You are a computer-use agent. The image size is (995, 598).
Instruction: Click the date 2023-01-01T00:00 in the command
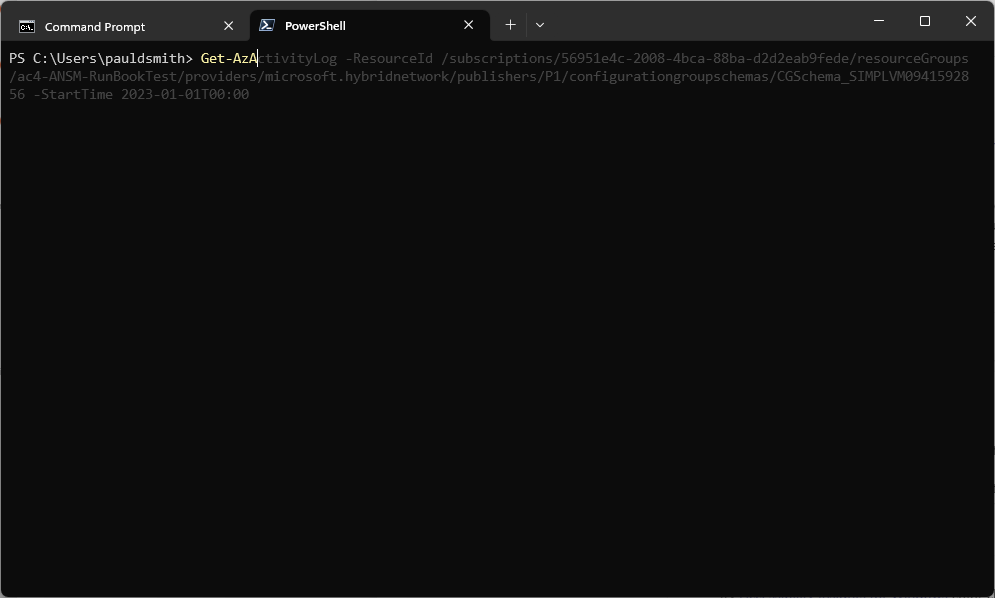tap(185, 94)
